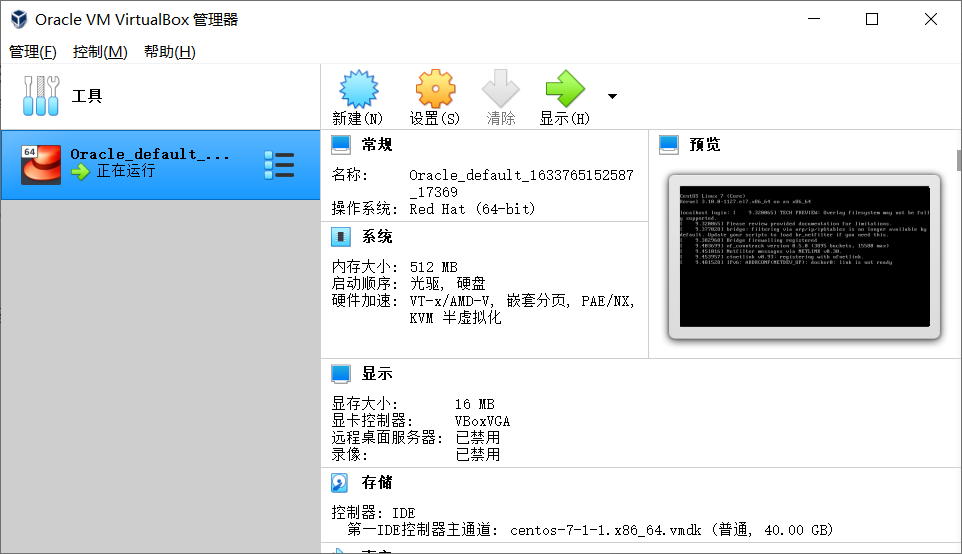Open the Settings (设置) gear icon

pyautogui.click(x=435, y=89)
